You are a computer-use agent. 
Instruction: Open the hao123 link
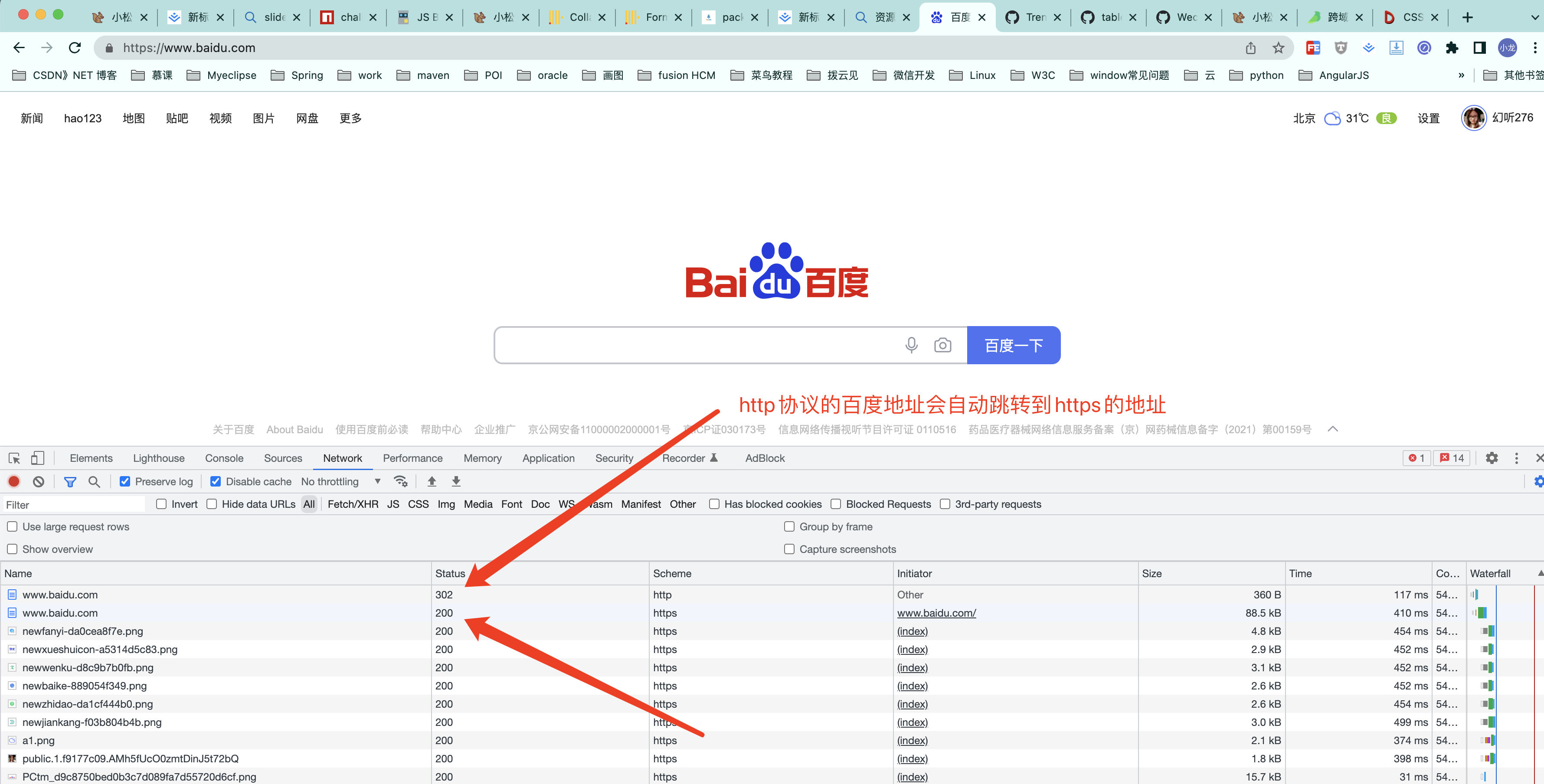[83, 118]
